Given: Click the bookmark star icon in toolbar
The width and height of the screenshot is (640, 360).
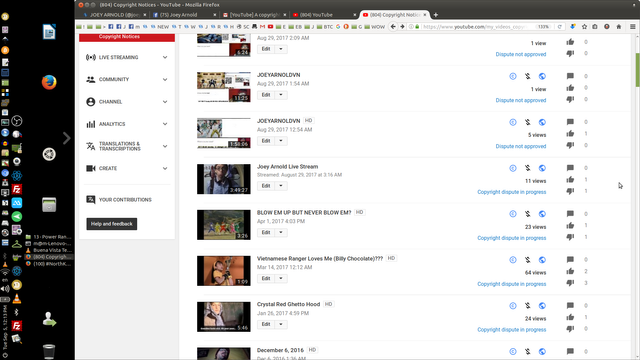Looking at the screenshot, I should click(x=584, y=27).
